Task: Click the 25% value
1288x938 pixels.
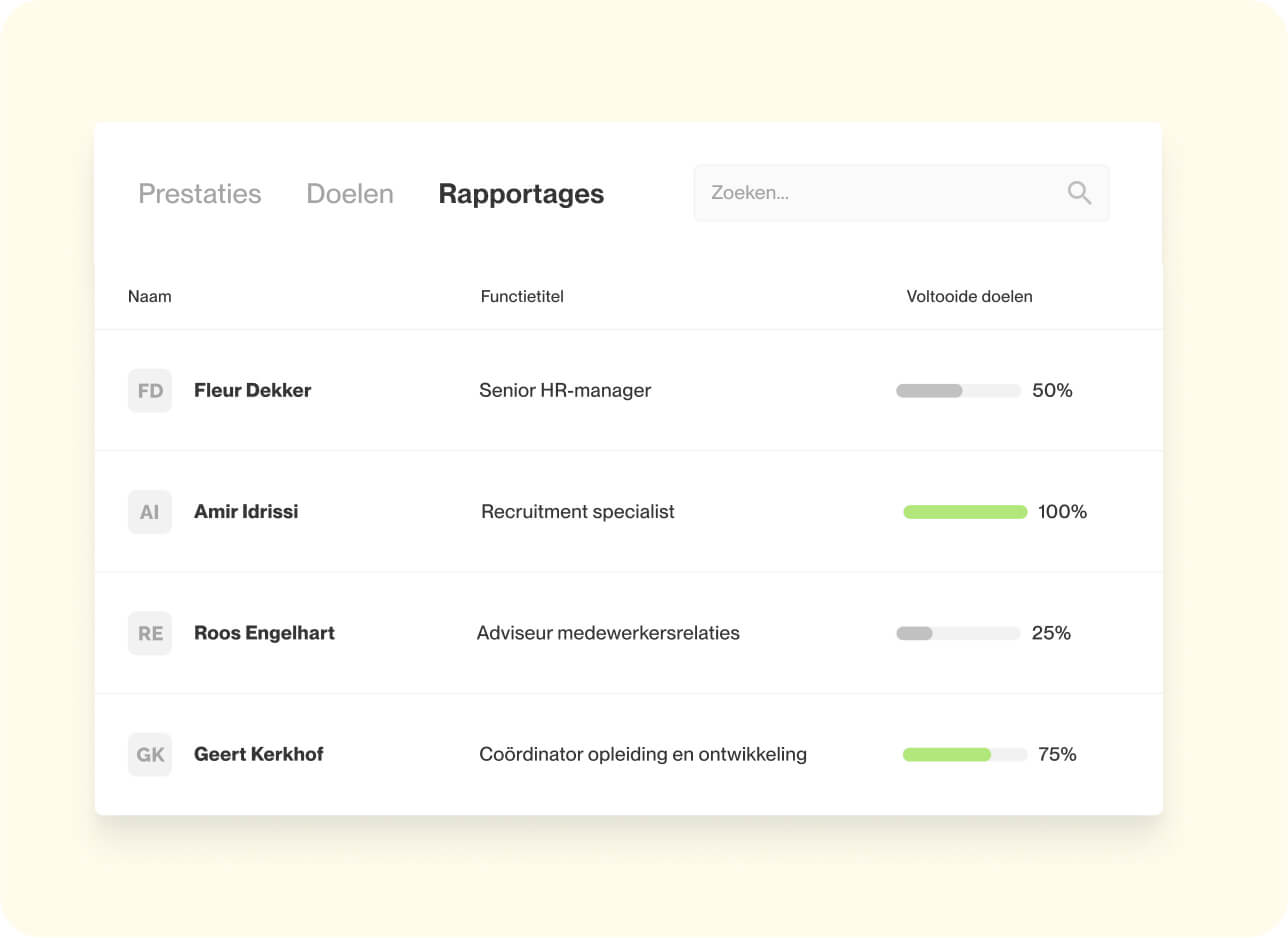Action: (x=1051, y=633)
